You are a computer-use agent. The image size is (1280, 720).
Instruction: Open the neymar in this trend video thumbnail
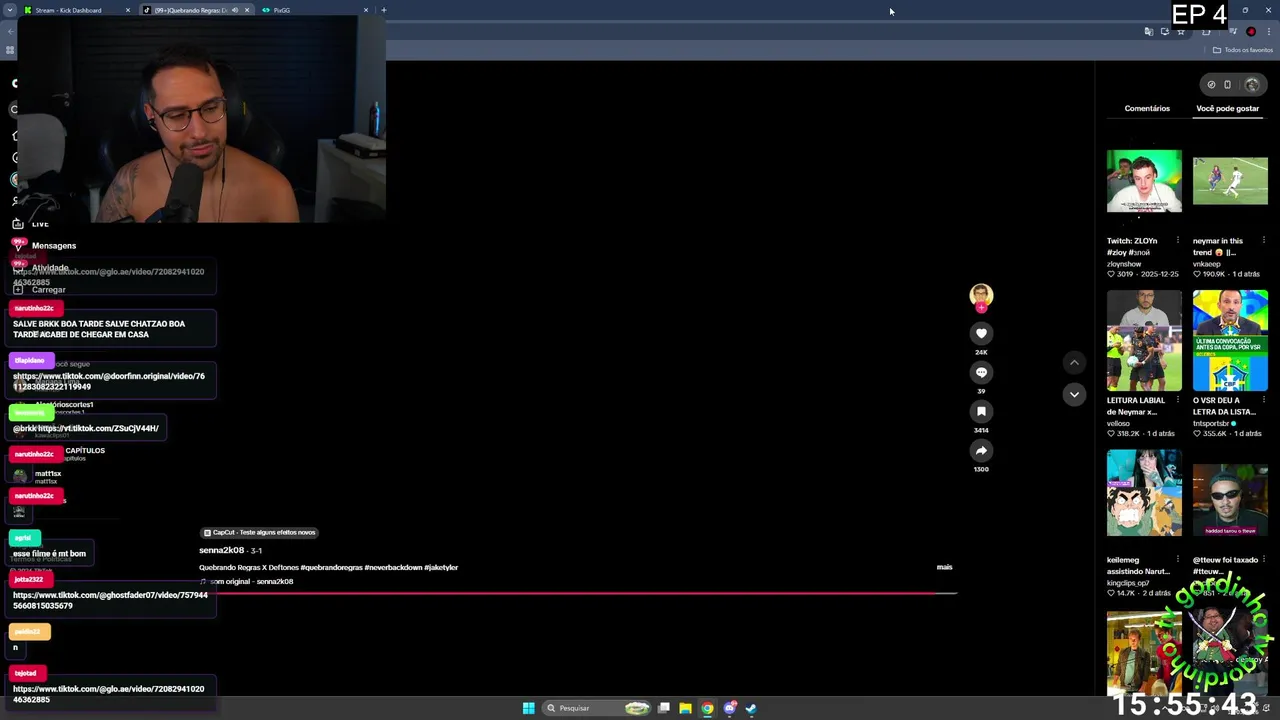1230,181
